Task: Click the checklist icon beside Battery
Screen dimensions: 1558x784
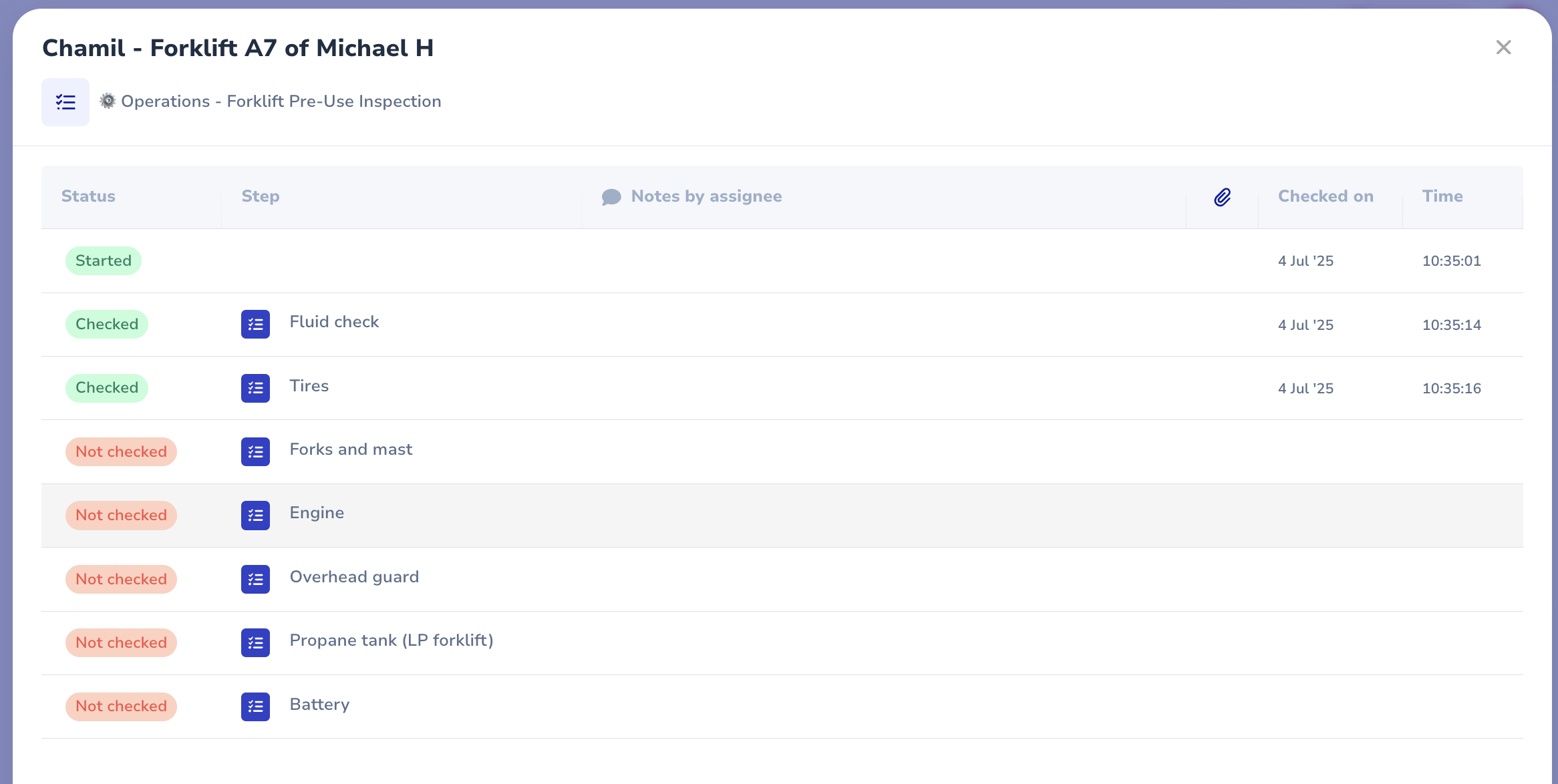Action: (x=255, y=707)
